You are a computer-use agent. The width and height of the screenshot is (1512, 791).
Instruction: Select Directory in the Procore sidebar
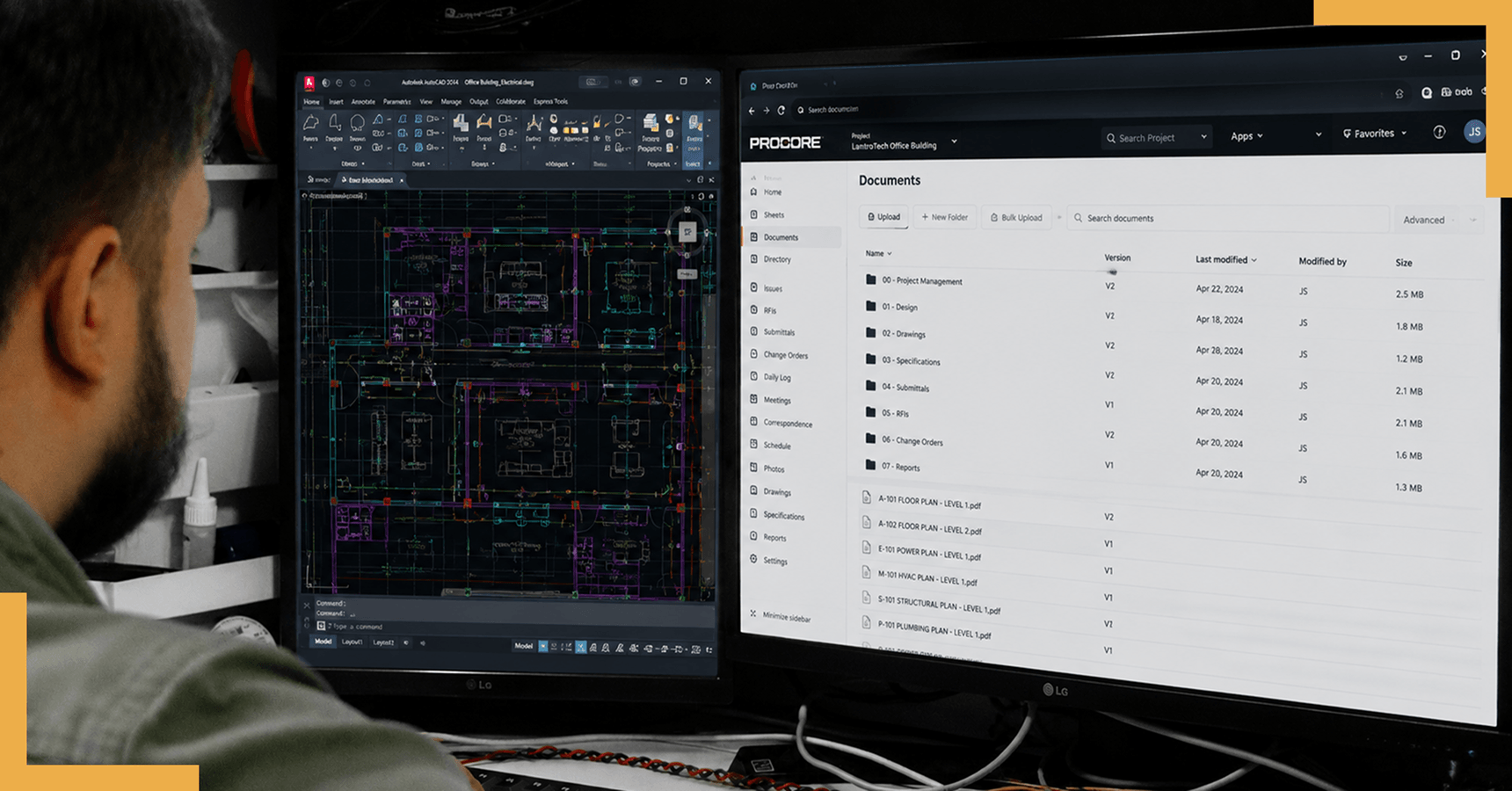pyautogui.click(x=771, y=259)
